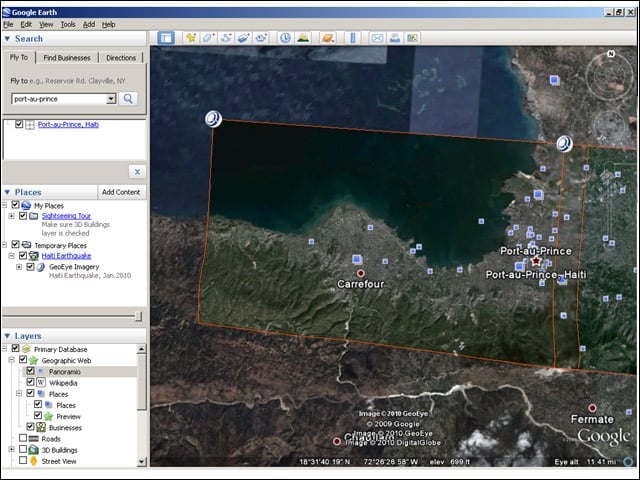This screenshot has width=640, height=480.
Task: Toggle the My Places checkbox
Action: 15,204
